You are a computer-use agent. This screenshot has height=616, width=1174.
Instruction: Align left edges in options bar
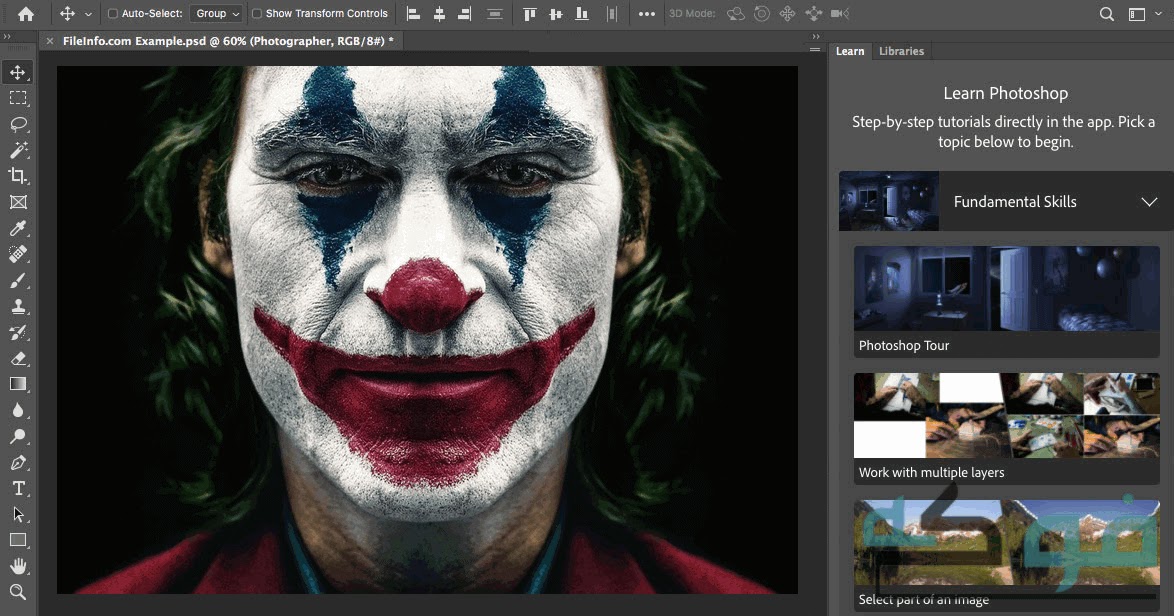tap(413, 13)
